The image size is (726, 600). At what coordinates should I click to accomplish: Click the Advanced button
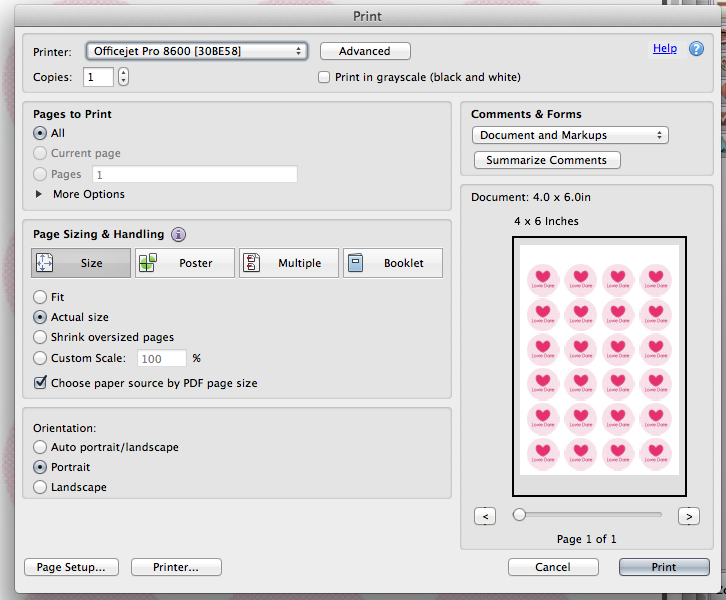(365, 51)
